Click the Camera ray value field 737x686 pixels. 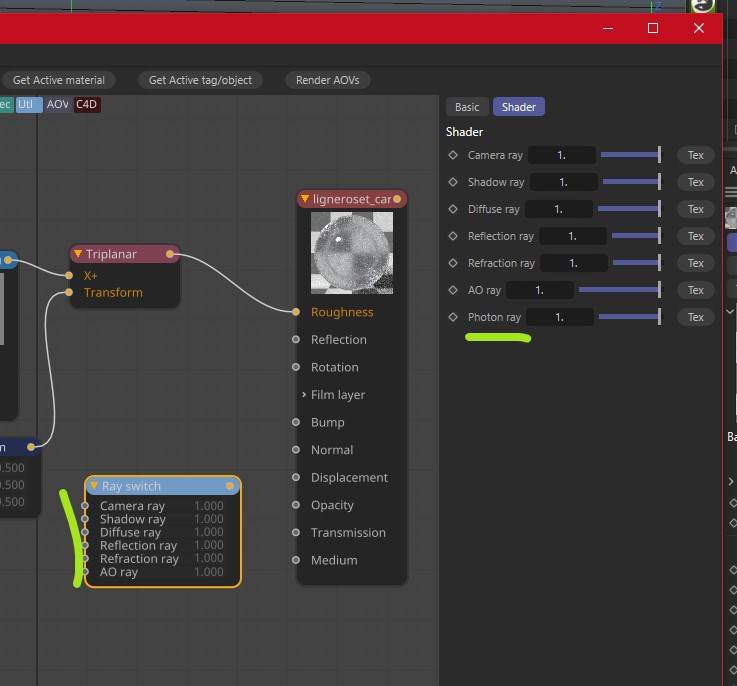click(x=562, y=155)
